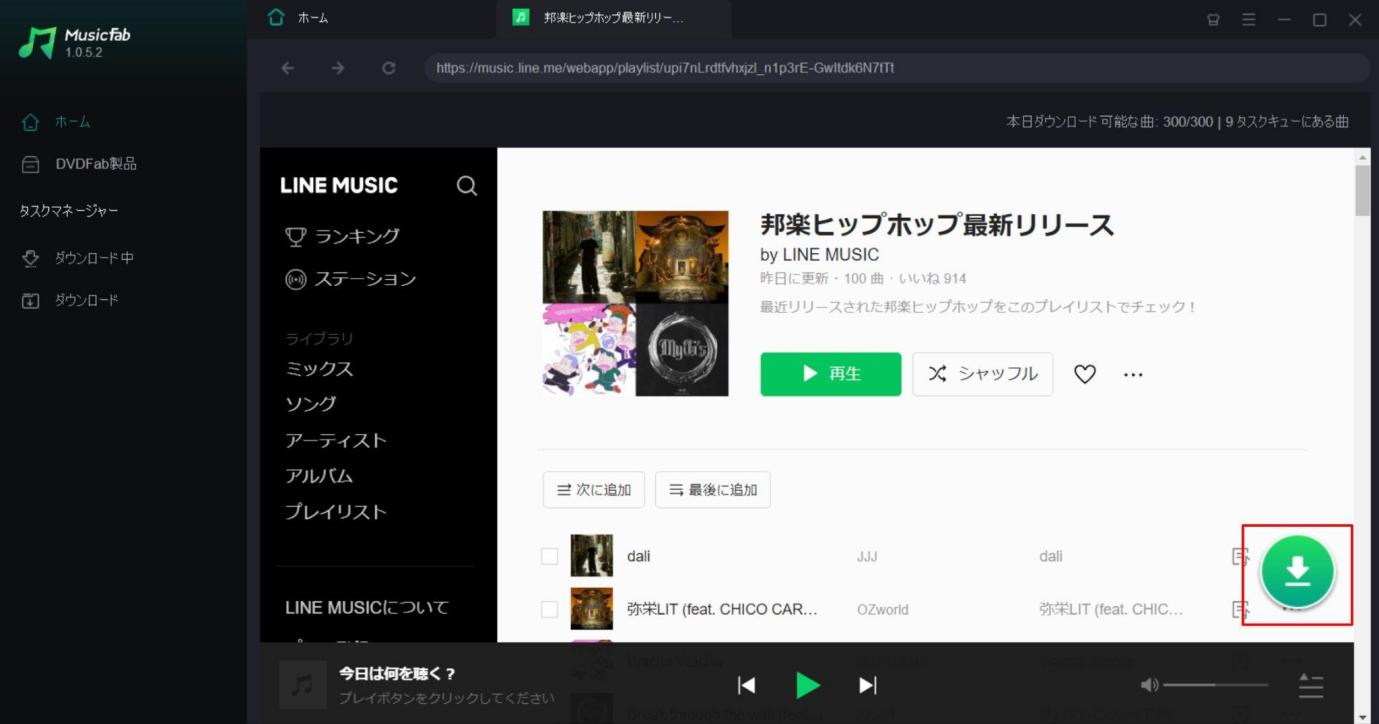Image resolution: width=1379 pixels, height=724 pixels.
Task: Open the playlist more options ellipsis
Action: 1133,374
